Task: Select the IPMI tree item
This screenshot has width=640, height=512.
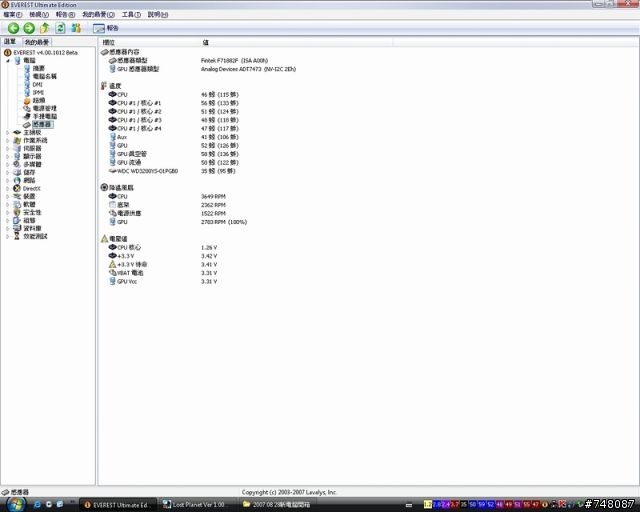Action: [x=38, y=93]
